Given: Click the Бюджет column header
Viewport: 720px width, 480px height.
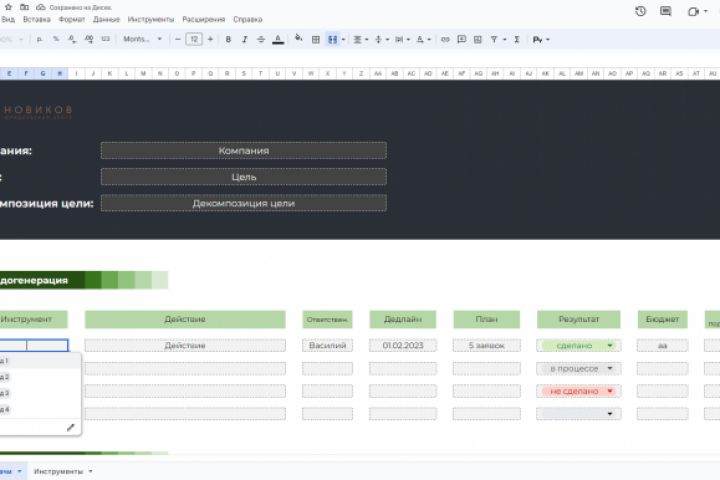Looking at the screenshot, I should tap(662, 319).
